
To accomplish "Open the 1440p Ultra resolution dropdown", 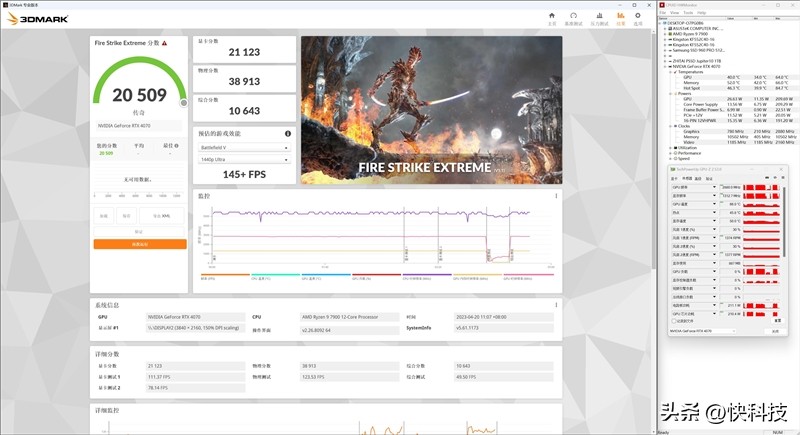I will point(244,160).
